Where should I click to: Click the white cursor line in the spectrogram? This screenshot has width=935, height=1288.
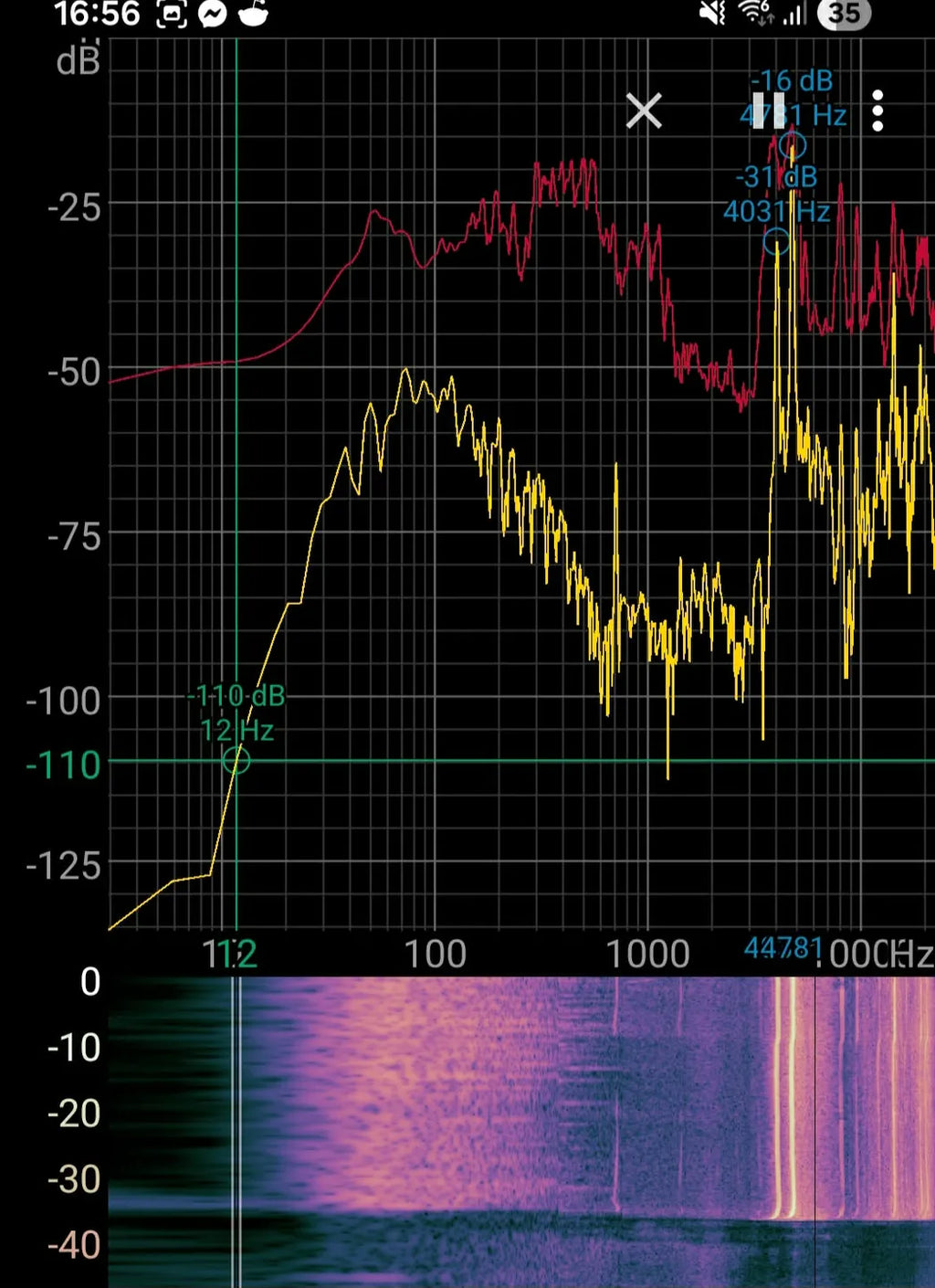tap(236, 1132)
